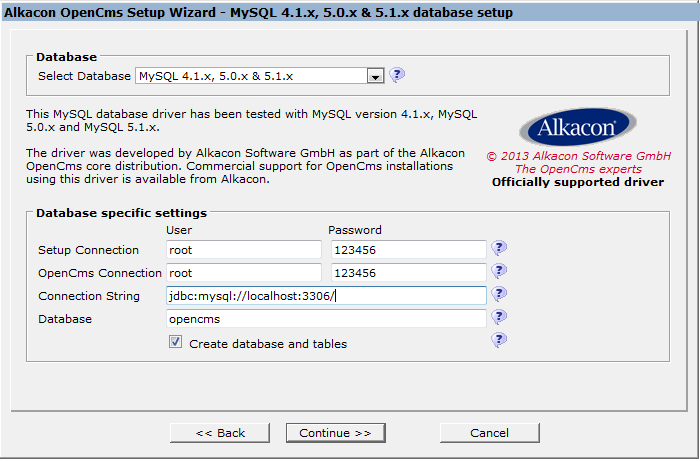Click into the Database name field
The image size is (700, 461).
(x=326, y=319)
